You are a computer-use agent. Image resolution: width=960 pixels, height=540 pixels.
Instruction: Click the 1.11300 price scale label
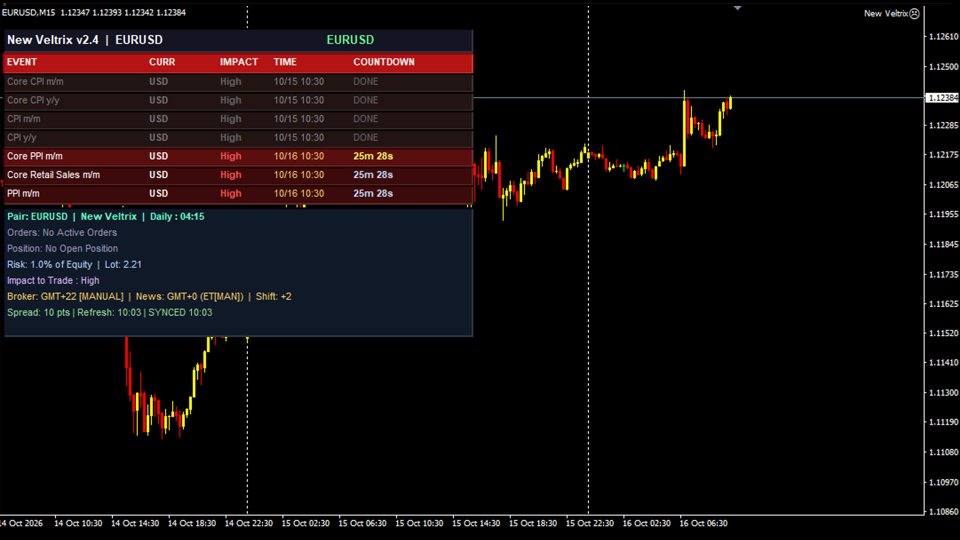(x=943, y=392)
